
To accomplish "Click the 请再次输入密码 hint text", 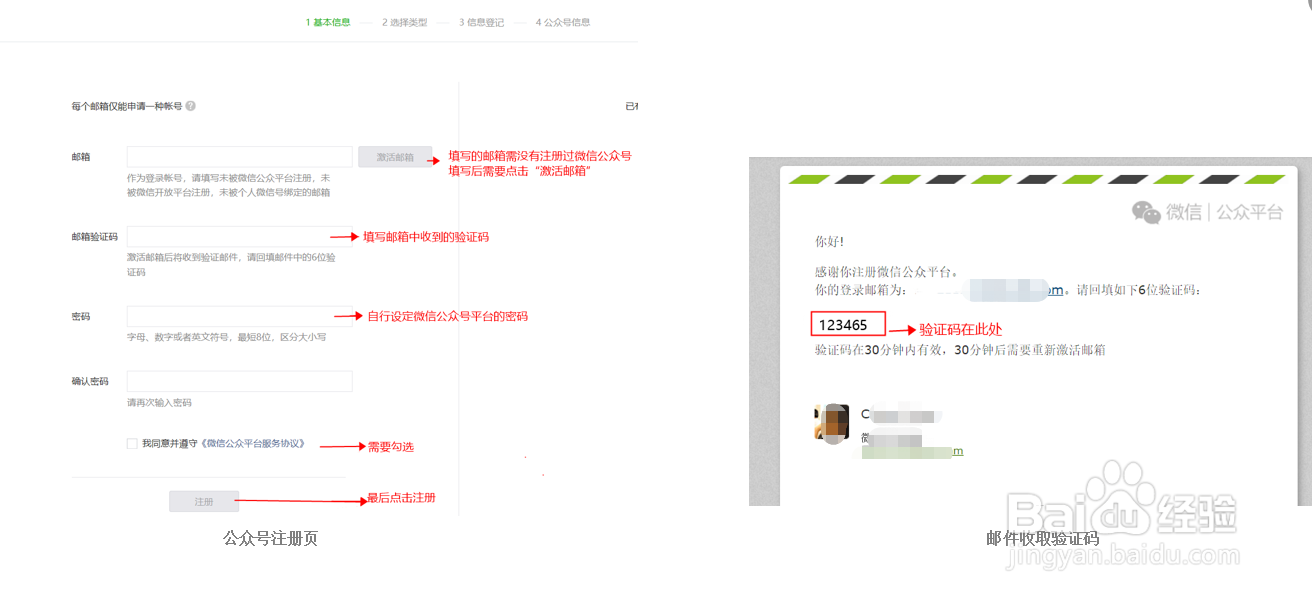I will pyautogui.click(x=159, y=403).
